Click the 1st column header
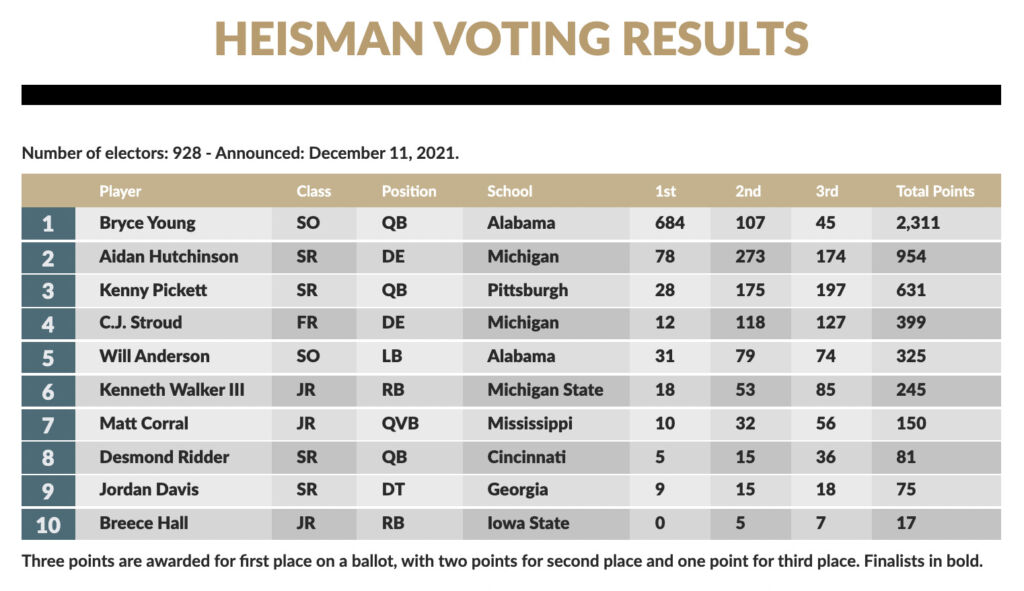Image resolution: width=1024 pixels, height=591 pixels. pyautogui.click(x=665, y=191)
